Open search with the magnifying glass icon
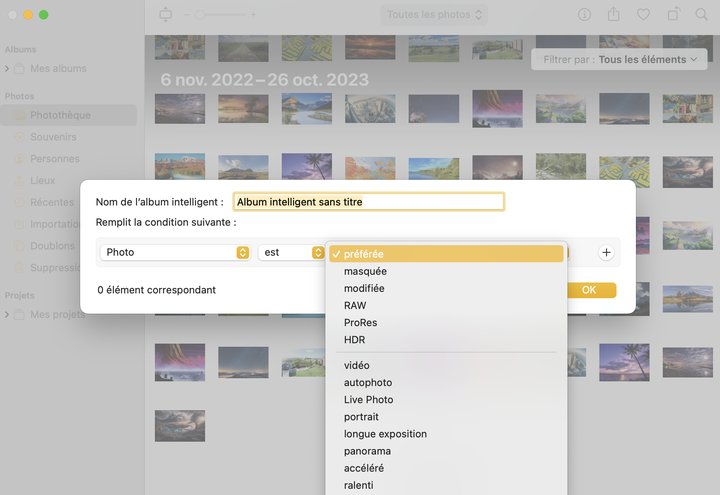720x495 pixels. (702, 15)
